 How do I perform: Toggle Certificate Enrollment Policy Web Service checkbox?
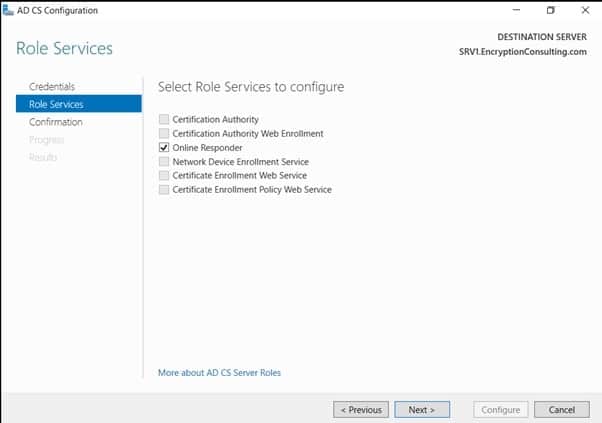click(x=164, y=189)
